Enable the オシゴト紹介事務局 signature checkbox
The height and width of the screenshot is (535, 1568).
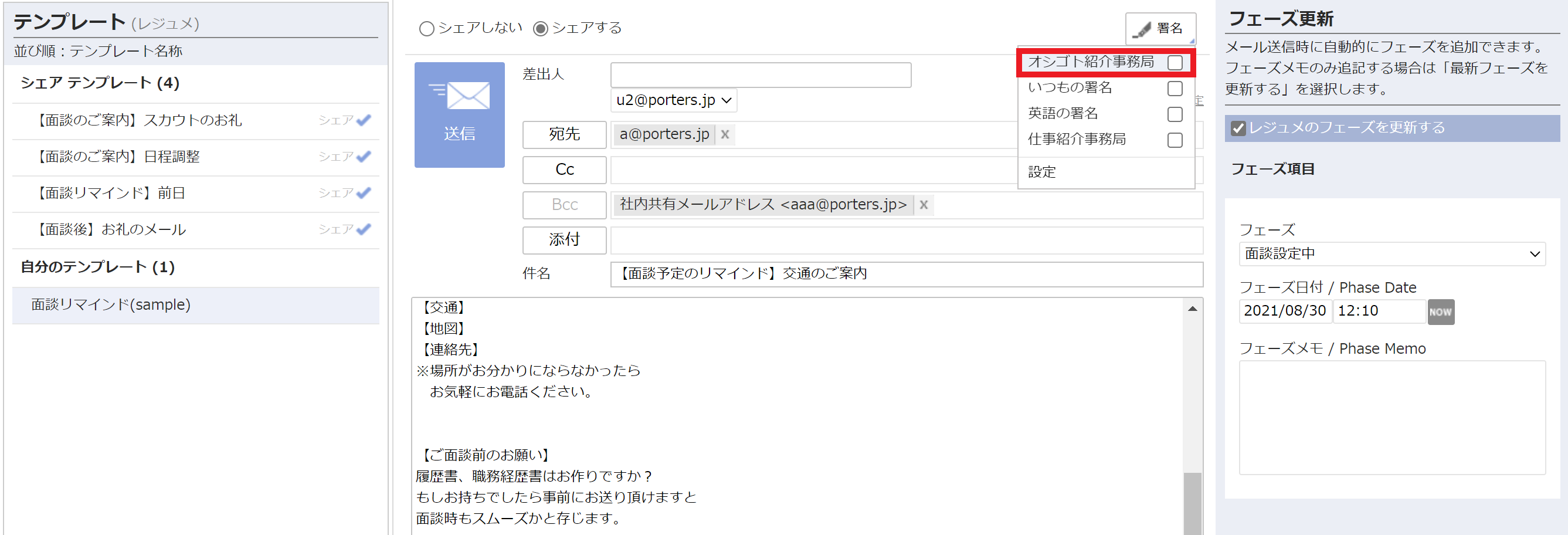point(1174,62)
